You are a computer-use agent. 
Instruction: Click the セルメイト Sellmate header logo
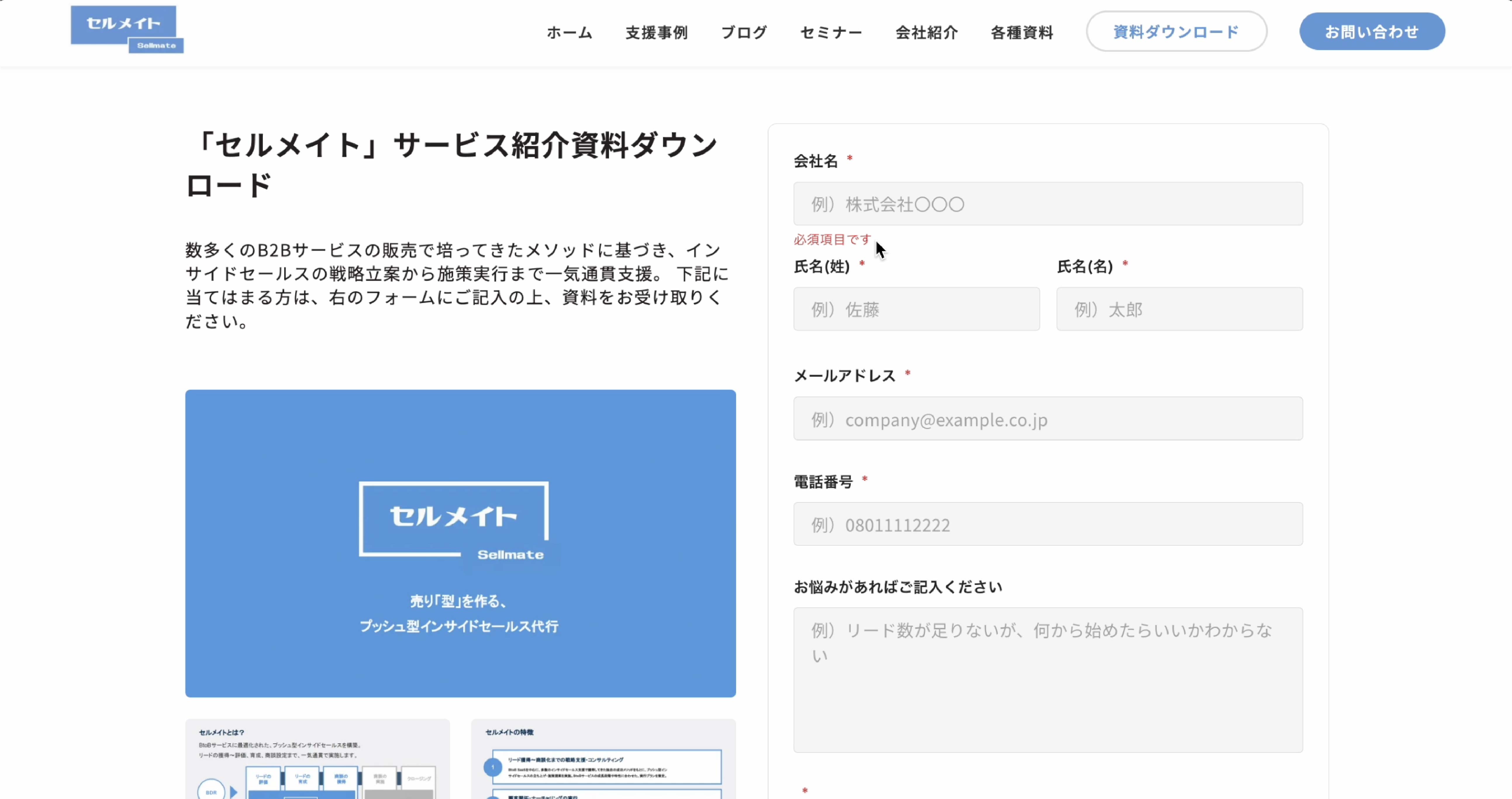[126, 29]
